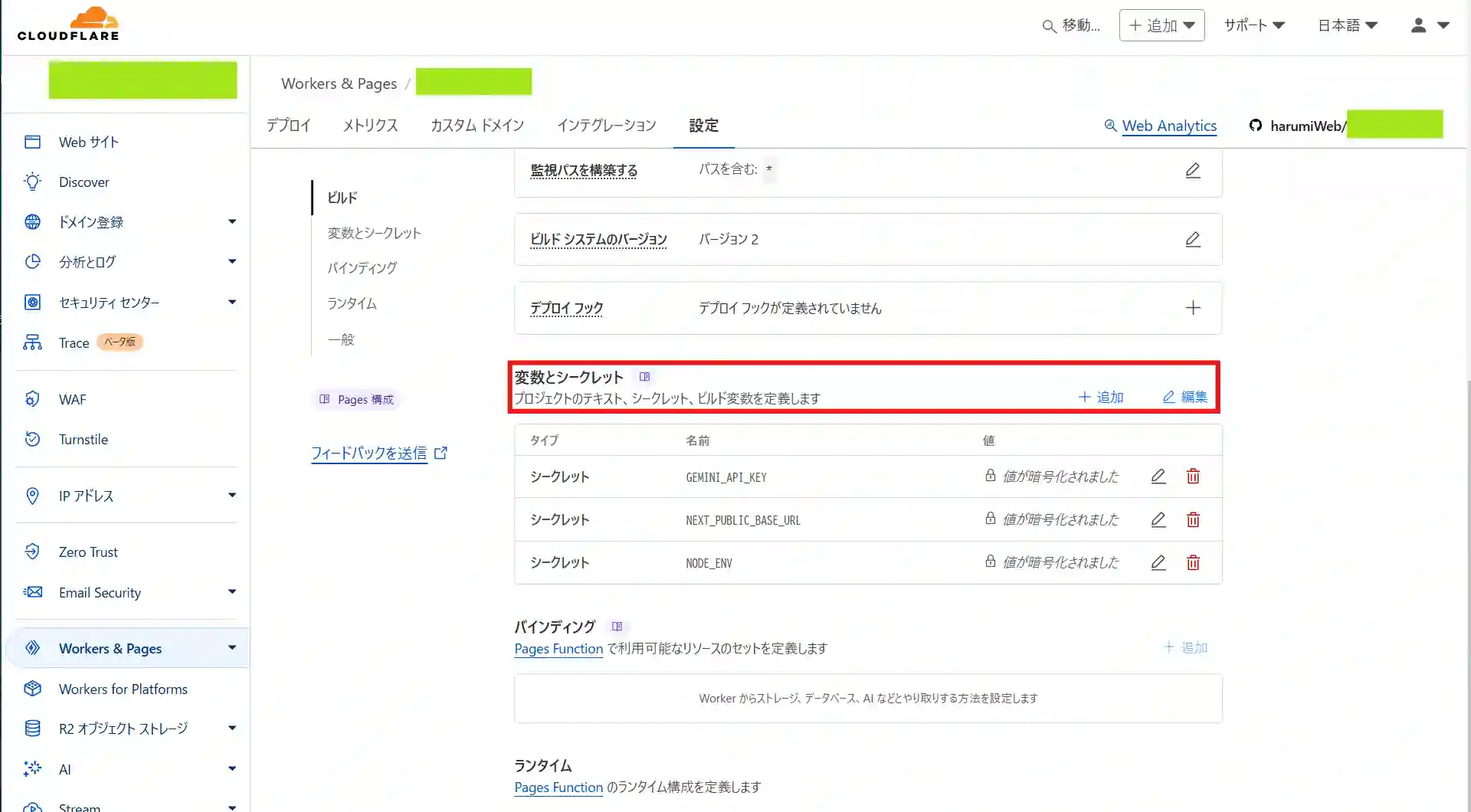The image size is (1471, 812).
Task: Jump to ビルド settings section
Action: (x=342, y=198)
